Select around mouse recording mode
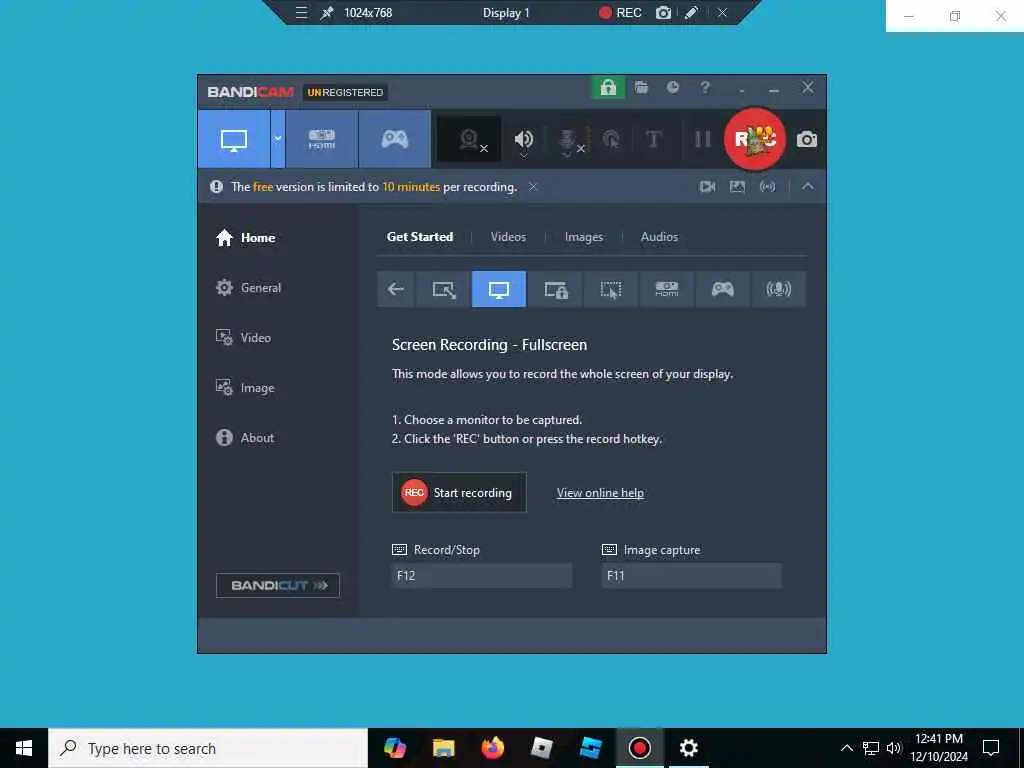 611,289
